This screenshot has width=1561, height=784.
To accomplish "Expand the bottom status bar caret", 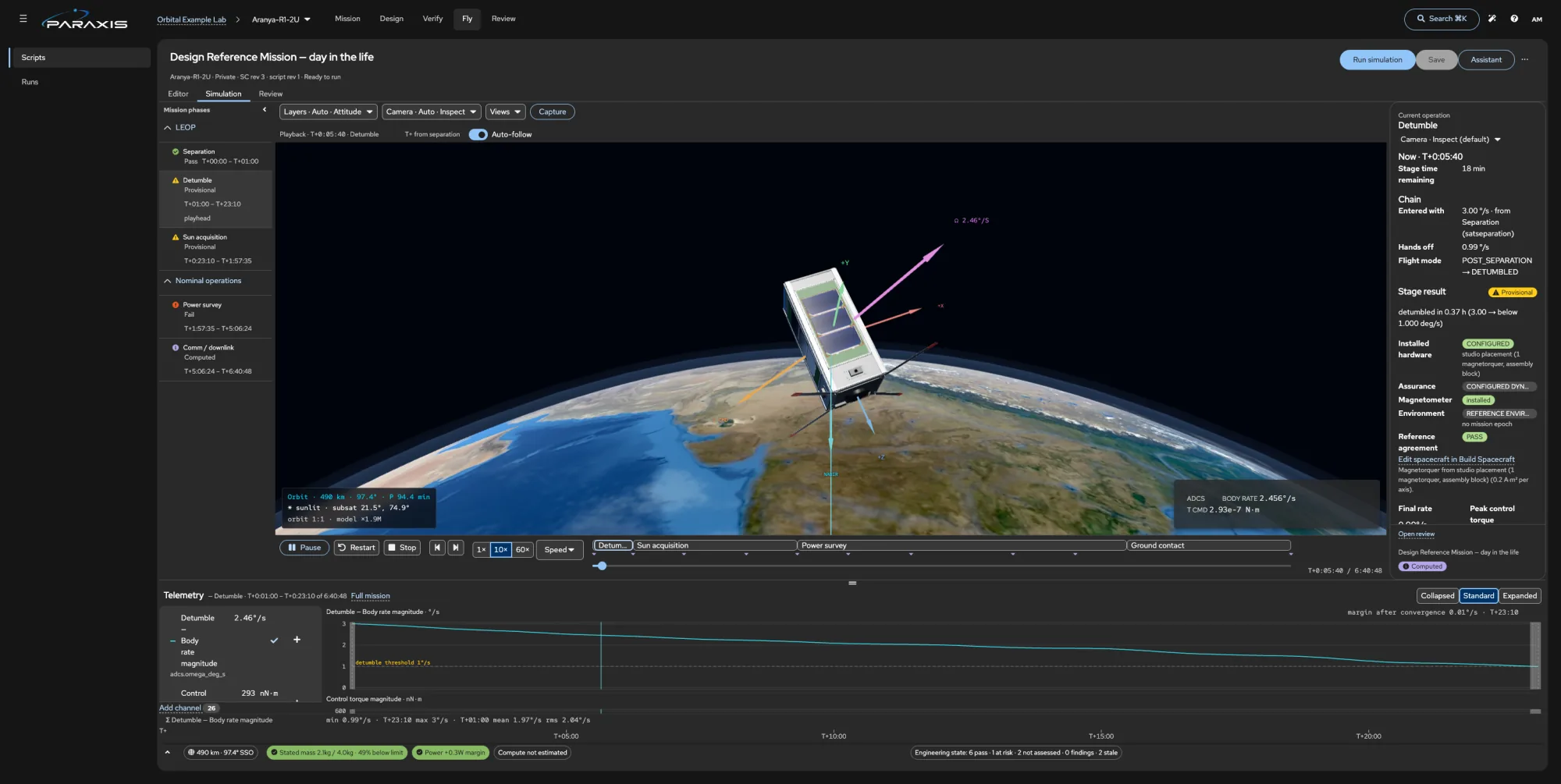I will click(167, 753).
